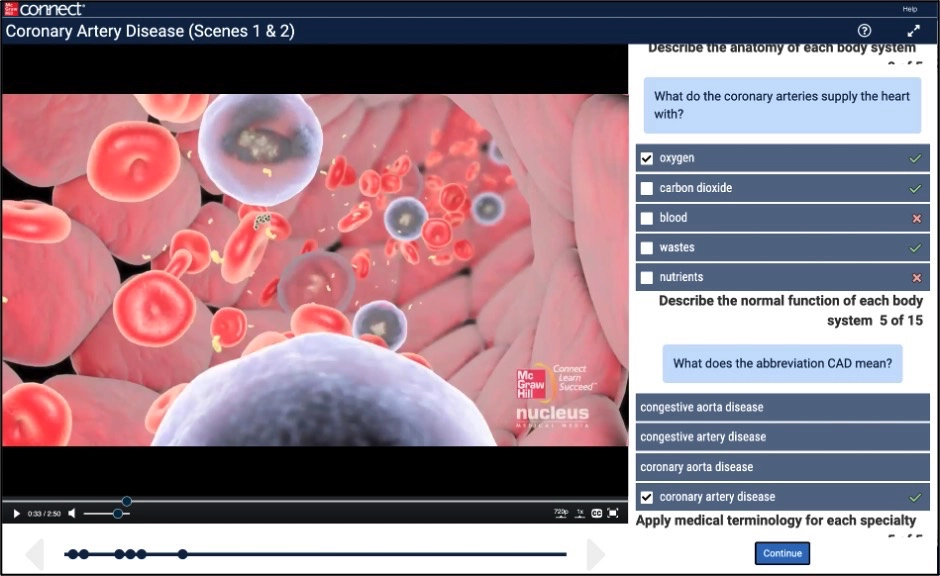940x576 pixels.
Task: Click the video frame showing blood cells
Action: [x=314, y=270]
